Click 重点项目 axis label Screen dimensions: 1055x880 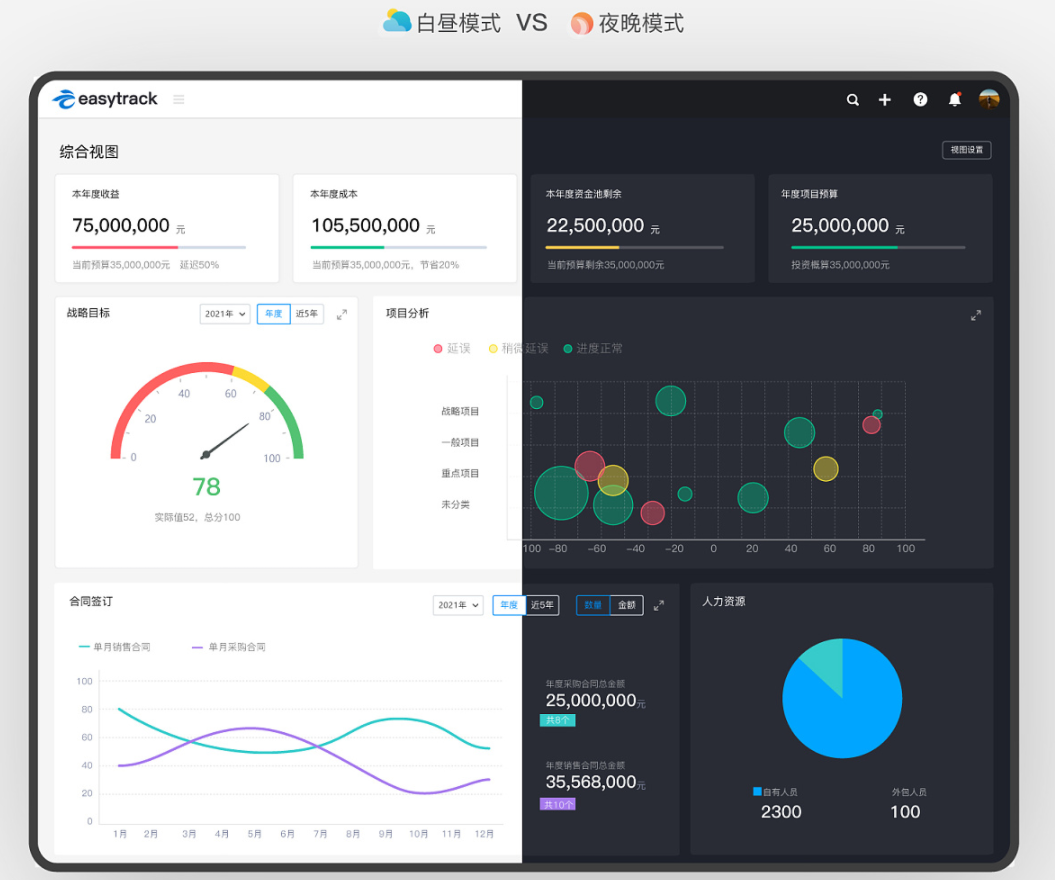[460, 474]
